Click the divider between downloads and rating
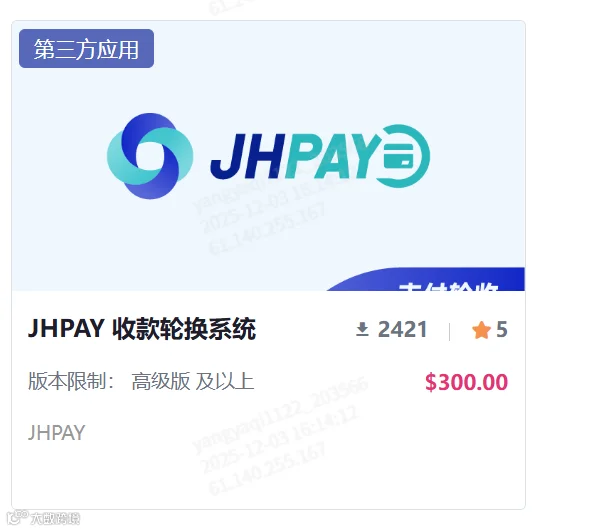The width and height of the screenshot is (597, 531). (450, 332)
